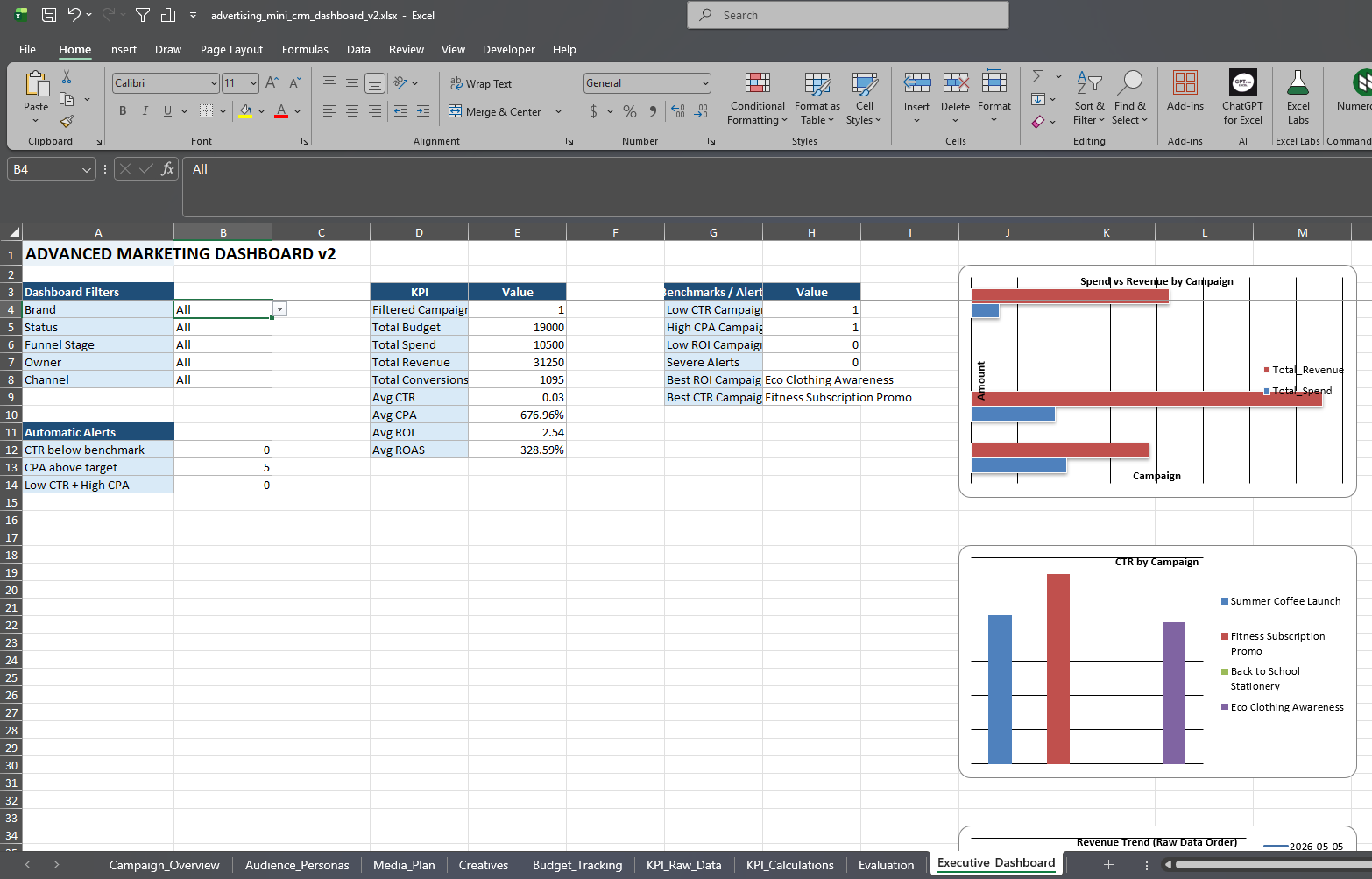
Task: Click the Search box in title bar
Action: [x=848, y=15]
